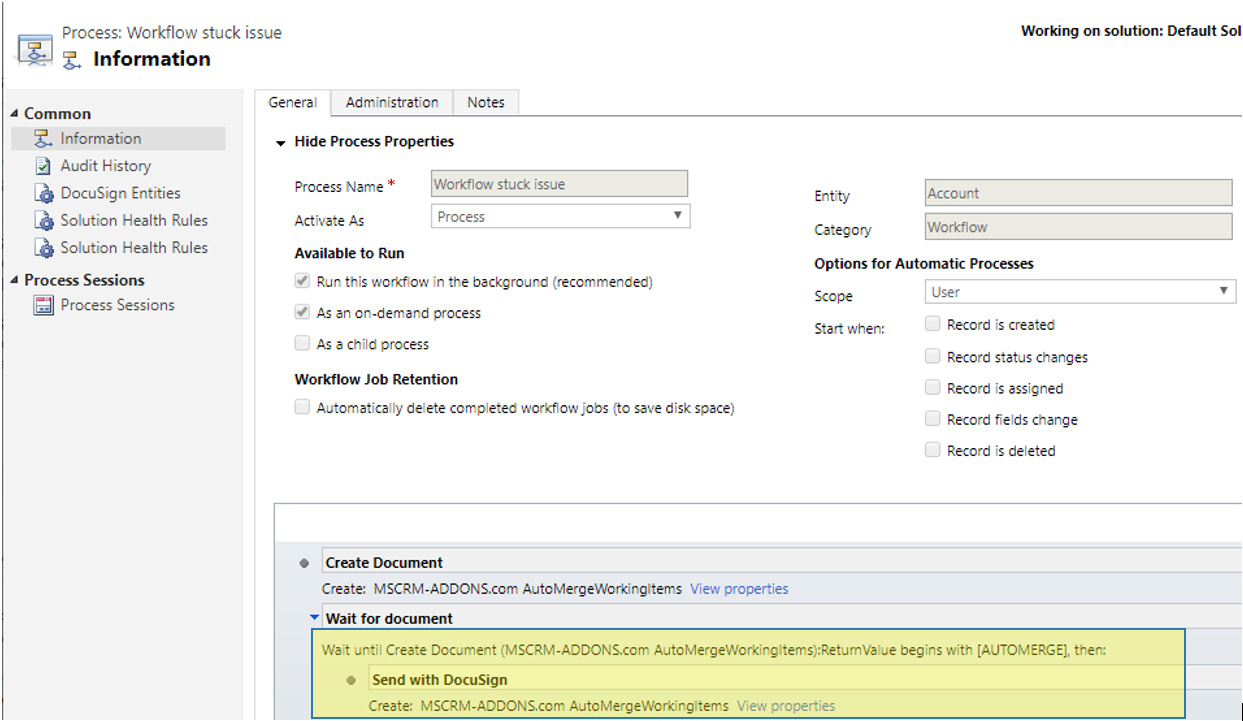Click the Process Name input field
The width and height of the screenshot is (1243, 721).
(x=560, y=184)
